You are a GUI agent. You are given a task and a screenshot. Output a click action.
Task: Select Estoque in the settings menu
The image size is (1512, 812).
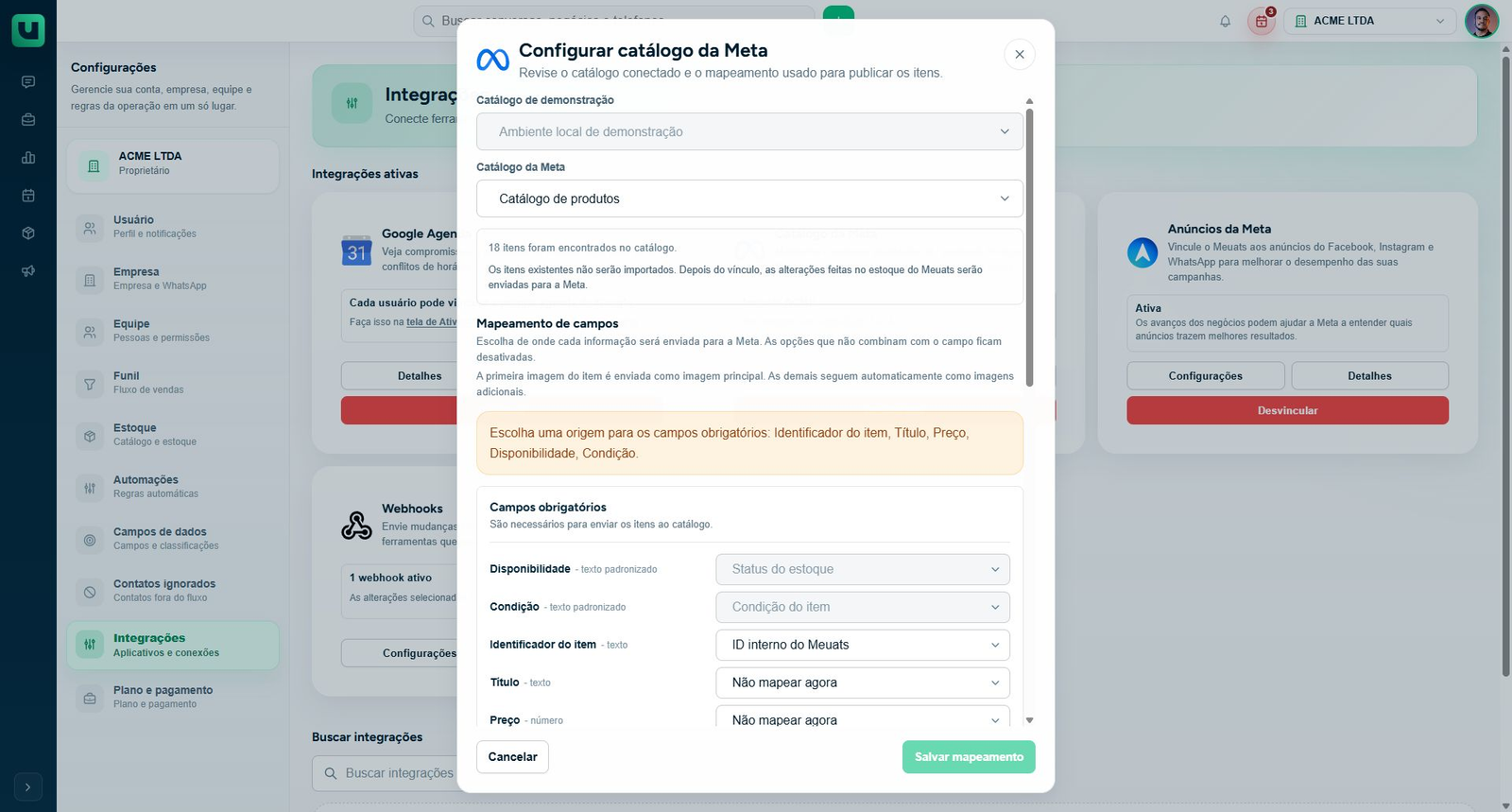173,435
